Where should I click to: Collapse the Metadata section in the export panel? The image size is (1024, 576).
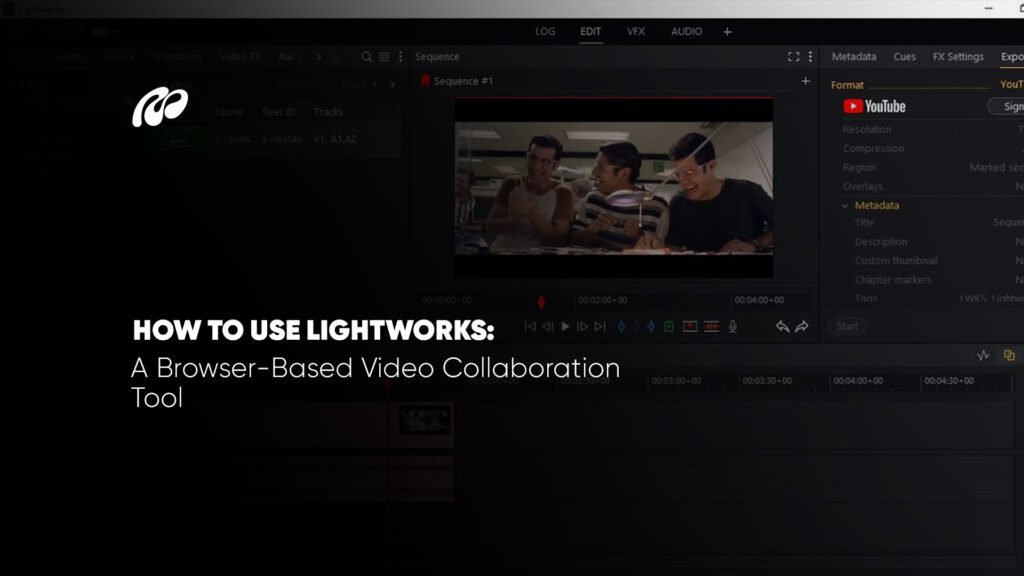(x=845, y=205)
